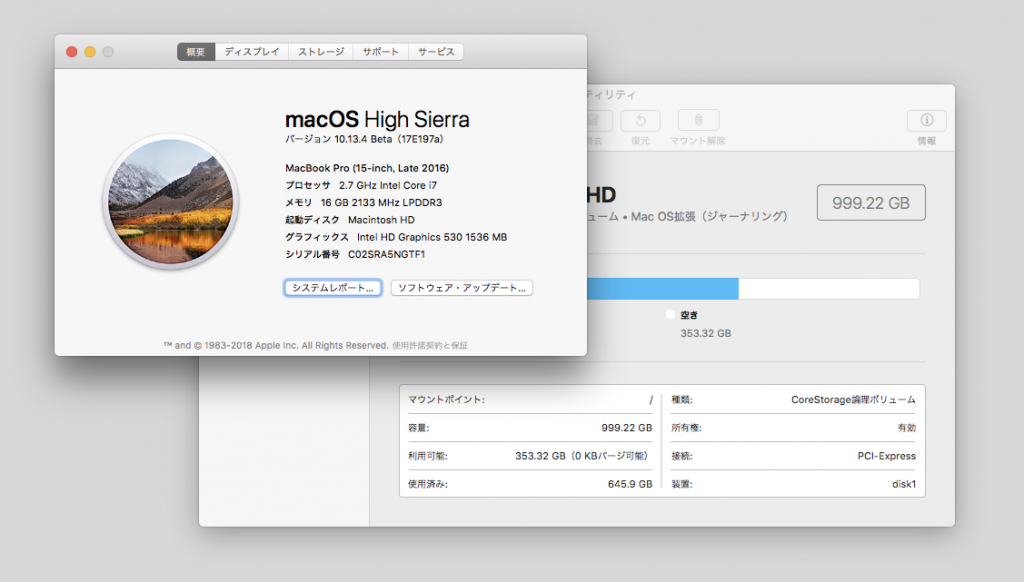The image size is (1024, 582).
Task: Click 装置 disk1 value
Action: (904, 484)
